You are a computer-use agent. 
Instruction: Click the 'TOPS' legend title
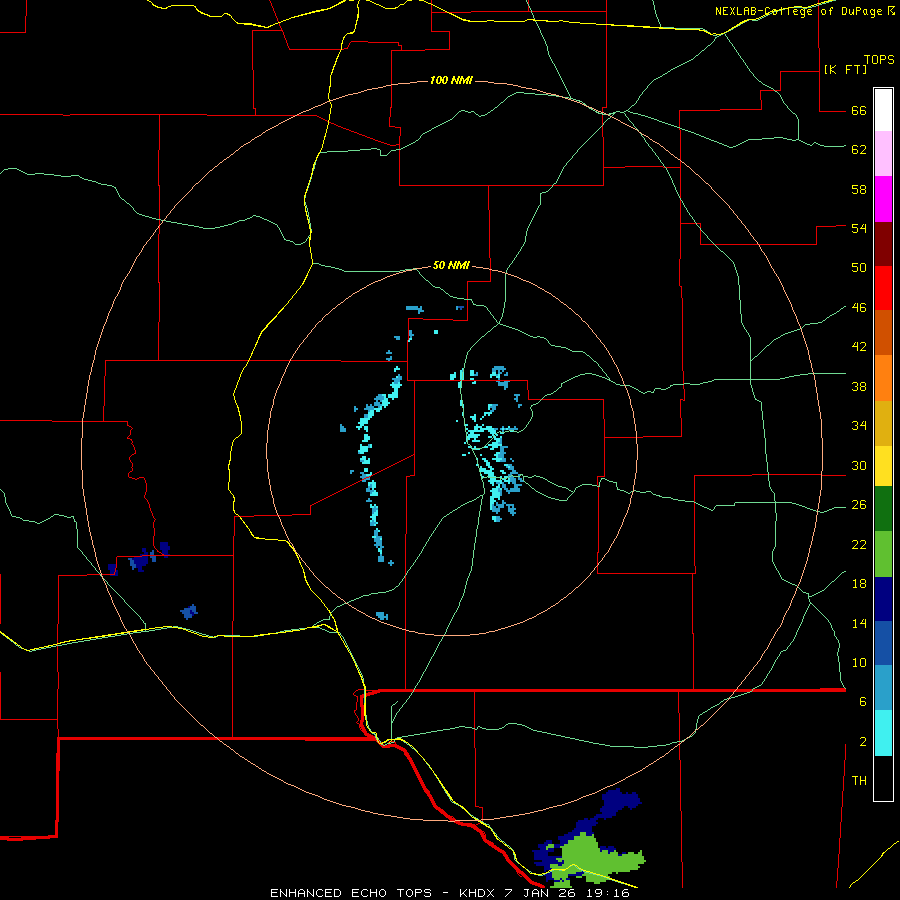point(879,60)
